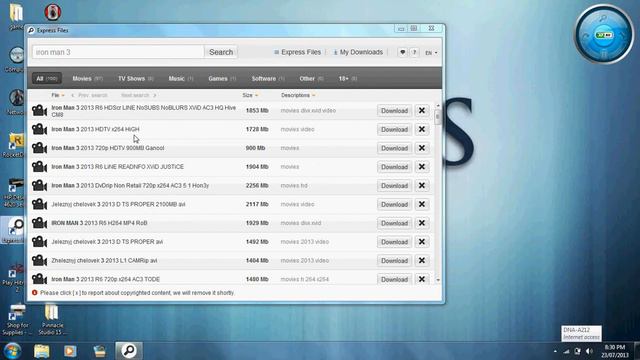
Task: Open Windows Explorer from the taskbar
Action: (x=42, y=351)
